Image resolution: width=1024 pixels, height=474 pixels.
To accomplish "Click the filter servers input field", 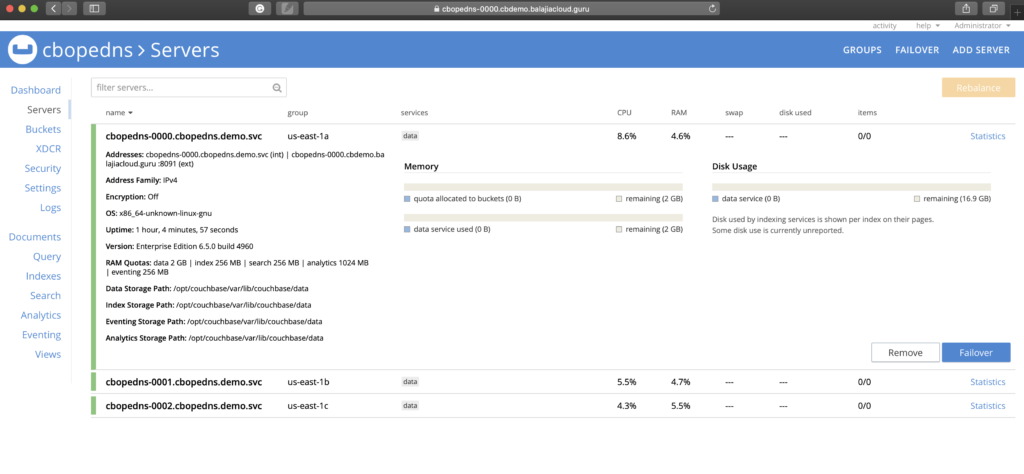I will click(180, 88).
